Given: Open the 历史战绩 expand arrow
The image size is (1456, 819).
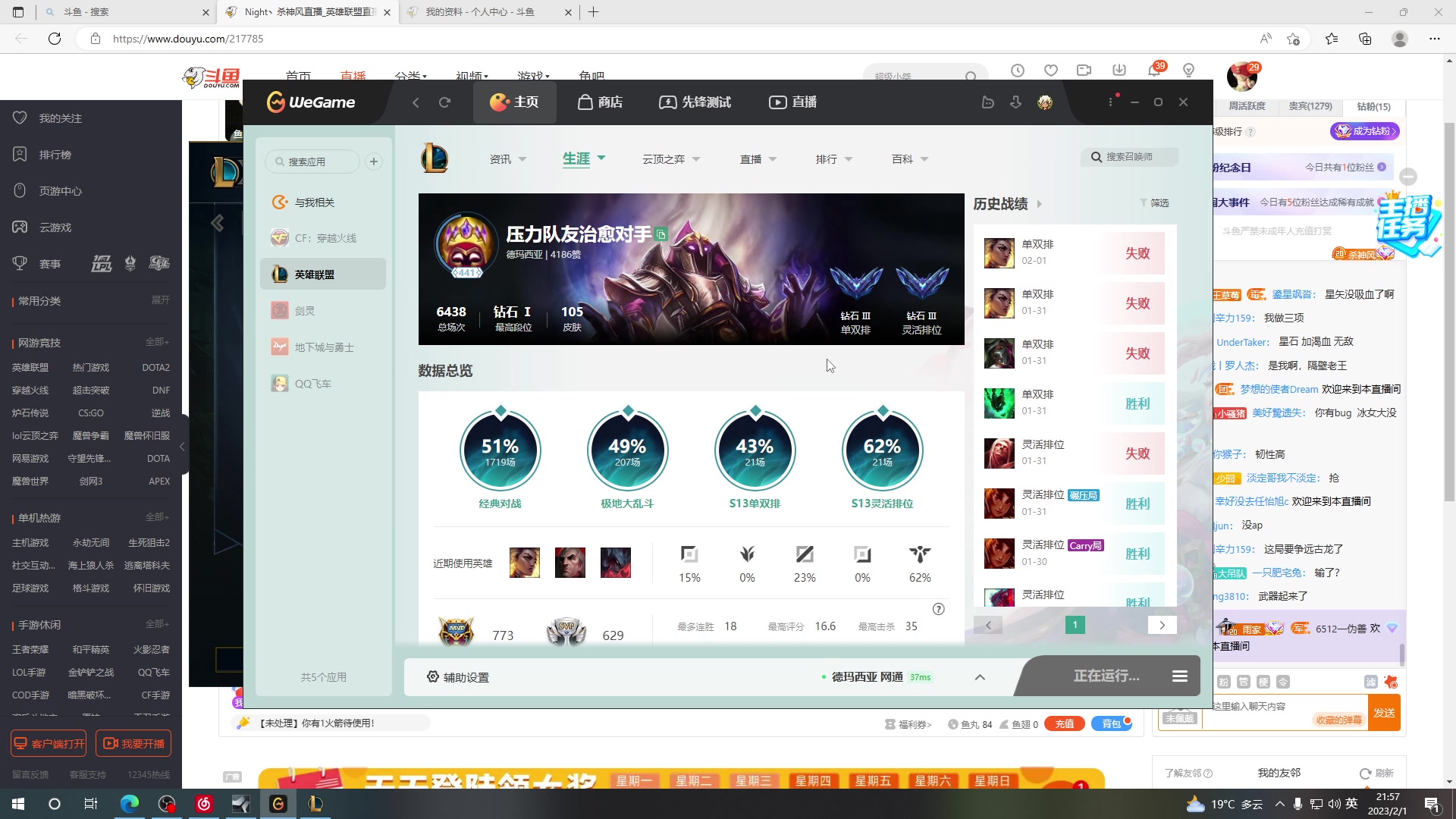Looking at the screenshot, I should click(1040, 204).
